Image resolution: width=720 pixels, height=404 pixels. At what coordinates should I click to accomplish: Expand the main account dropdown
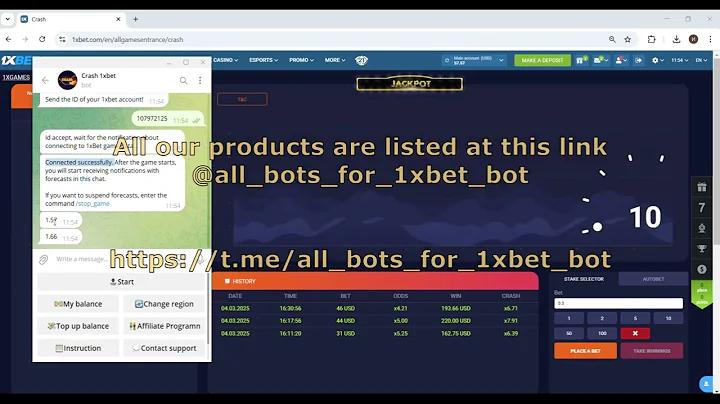[501, 60]
